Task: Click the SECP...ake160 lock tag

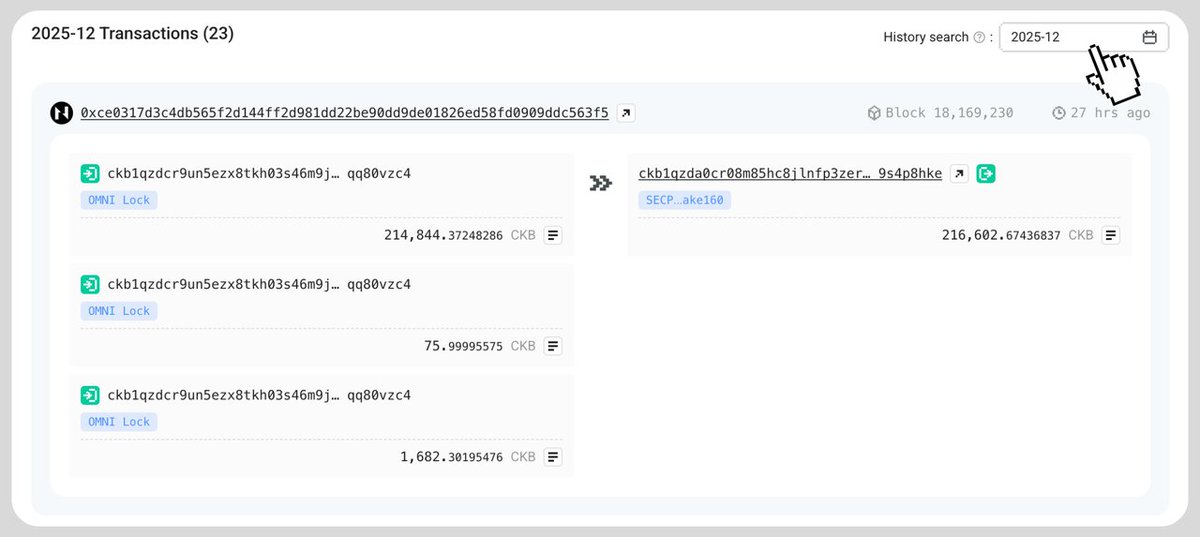Action: tap(685, 200)
